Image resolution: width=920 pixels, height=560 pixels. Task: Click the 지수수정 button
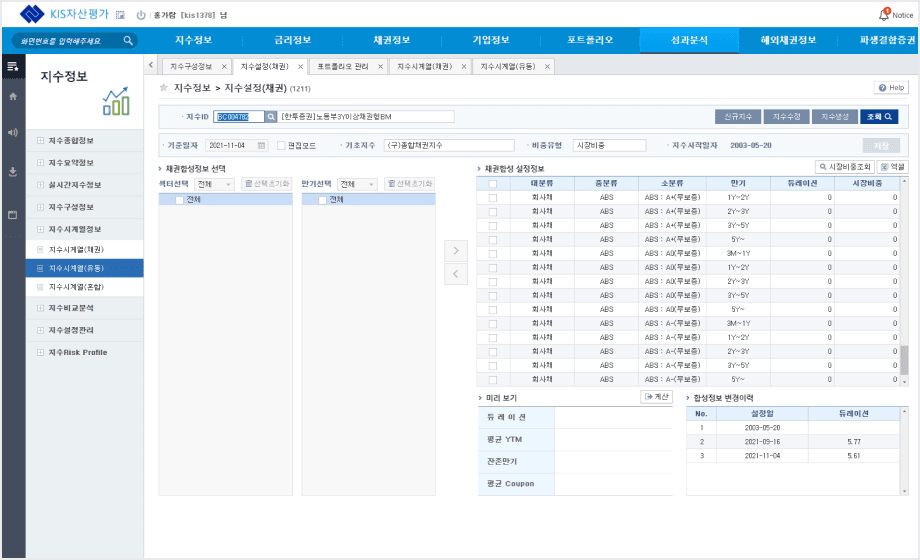pos(787,117)
